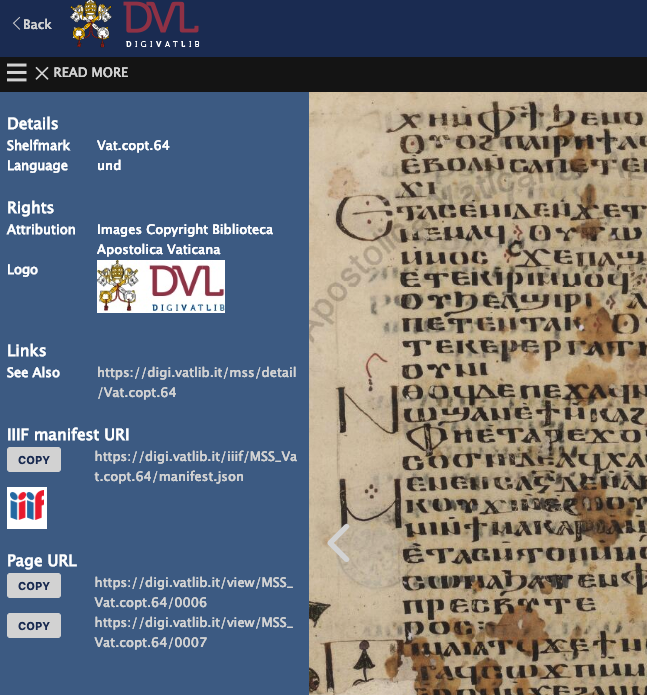Open the page URL ending 0007
Viewport: 647px width, 695px height.
[194, 632]
